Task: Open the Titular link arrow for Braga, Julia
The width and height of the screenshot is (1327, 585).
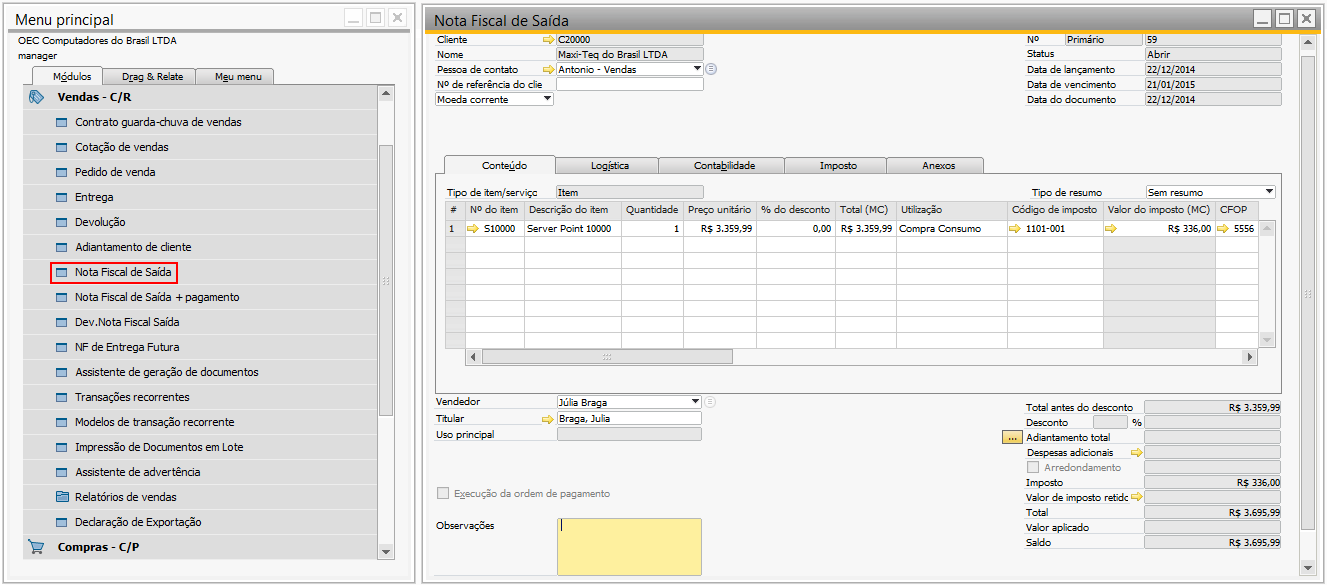Action: pyautogui.click(x=548, y=419)
